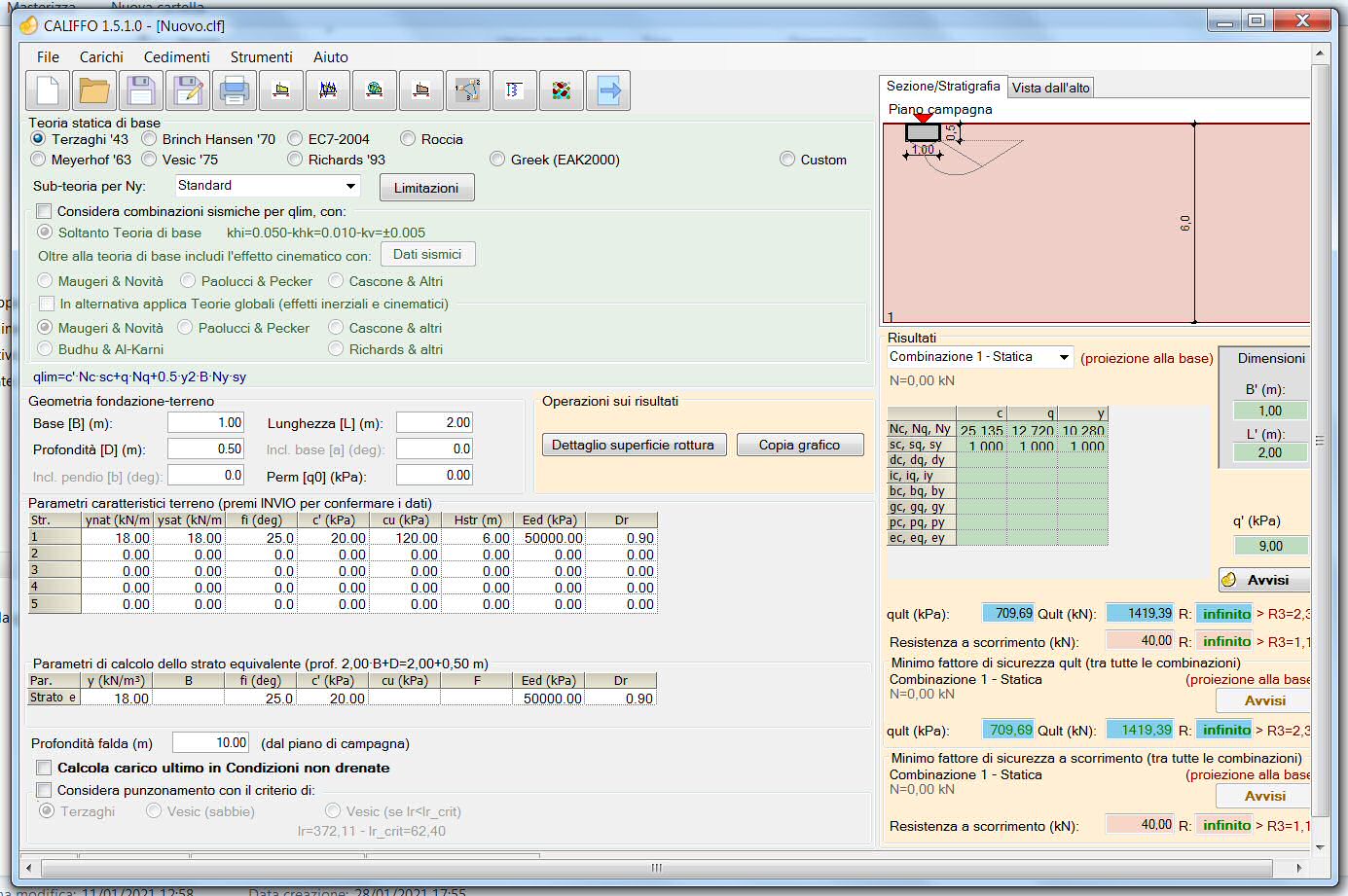Save using the floppy disk icon
The width and height of the screenshot is (1348, 896).
141,90
